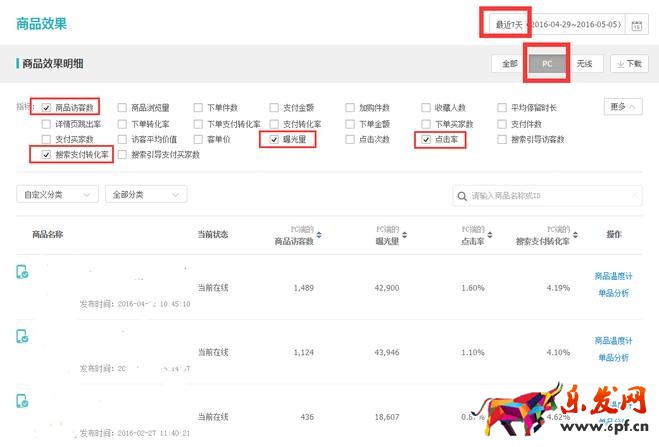Switch to the 无线 tab

tap(584, 63)
